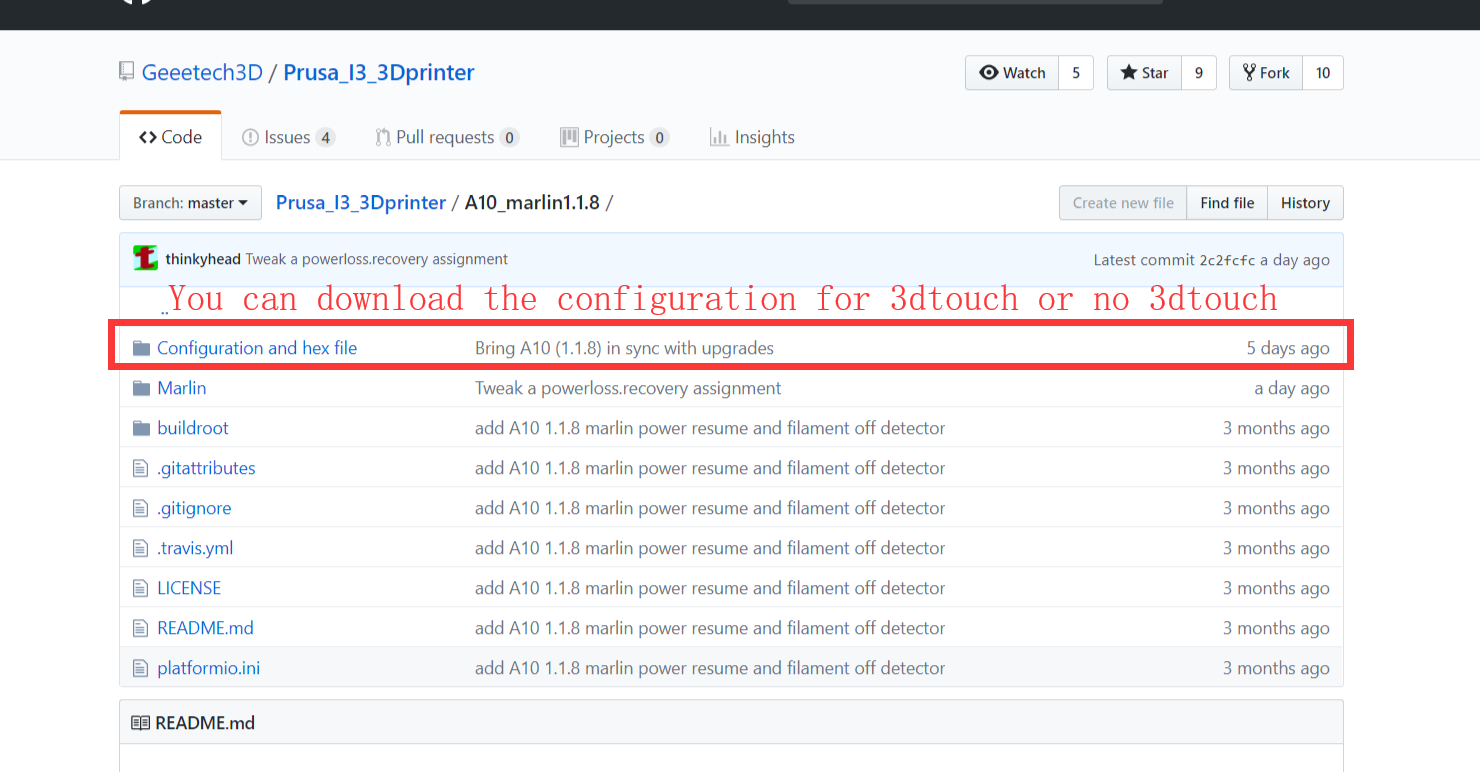Click the thinkyhead avatar icon
This screenshot has width=1480, height=772.
click(145, 259)
